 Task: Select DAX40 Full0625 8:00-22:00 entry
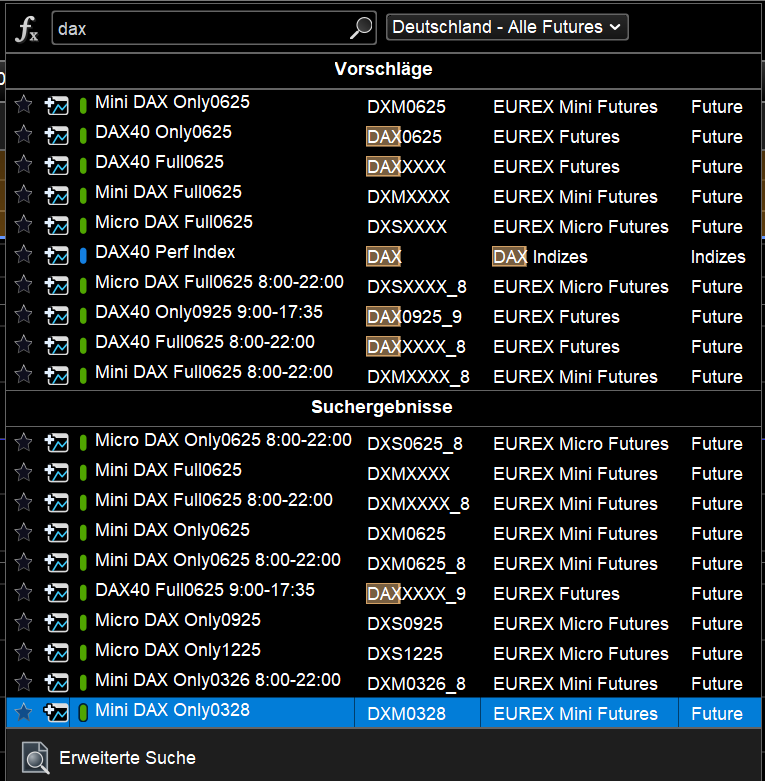(205, 342)
